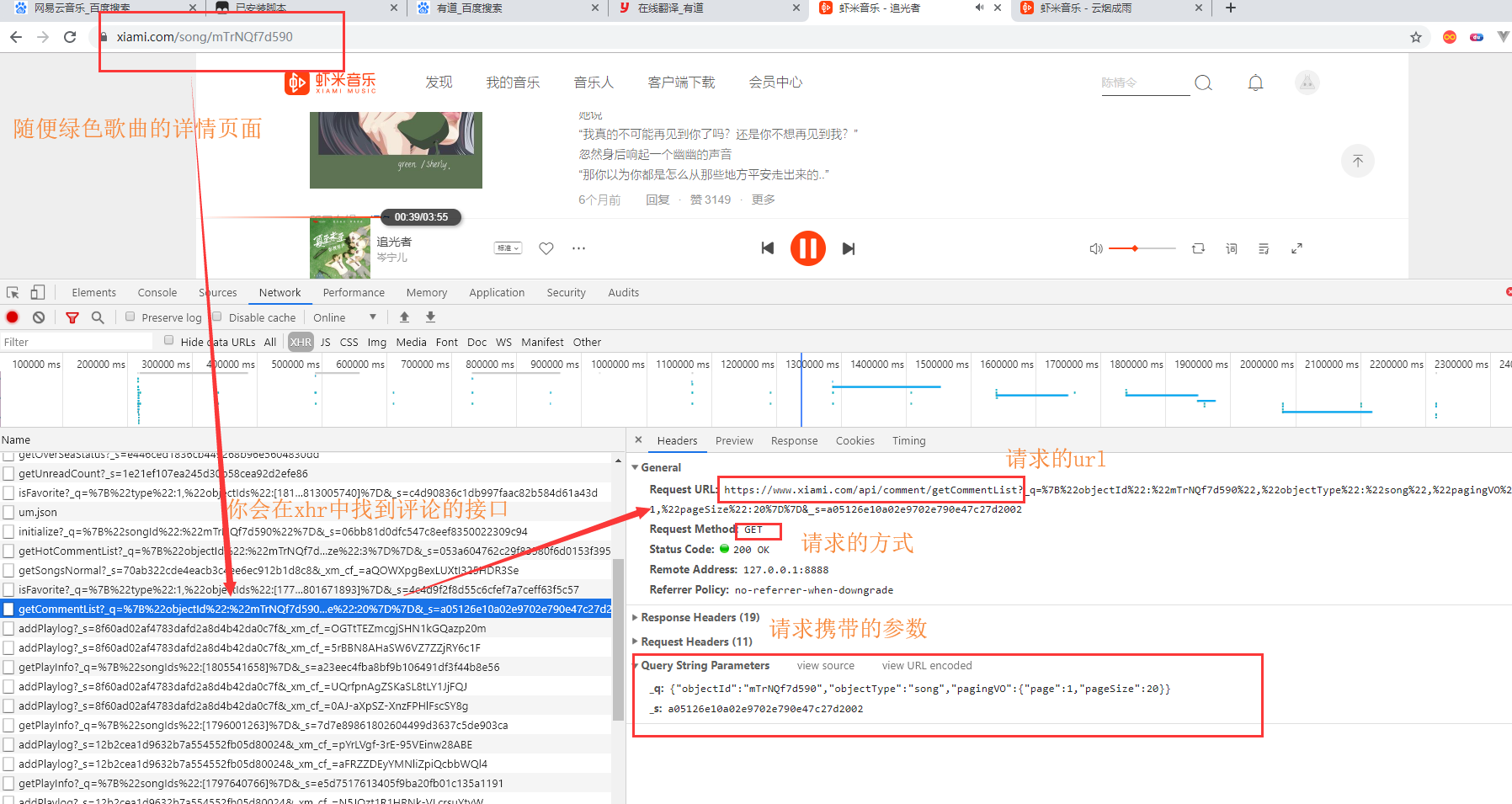Open the notification bell icon
1512x804 pixels.
click(x=1255, y=83)
